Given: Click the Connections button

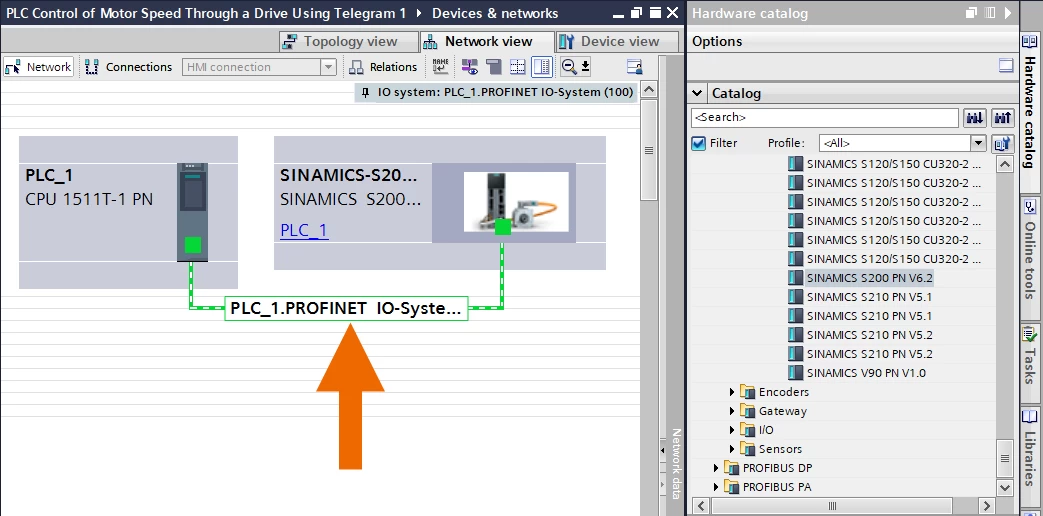Looking at the screenshot, I should pos(129,66).
